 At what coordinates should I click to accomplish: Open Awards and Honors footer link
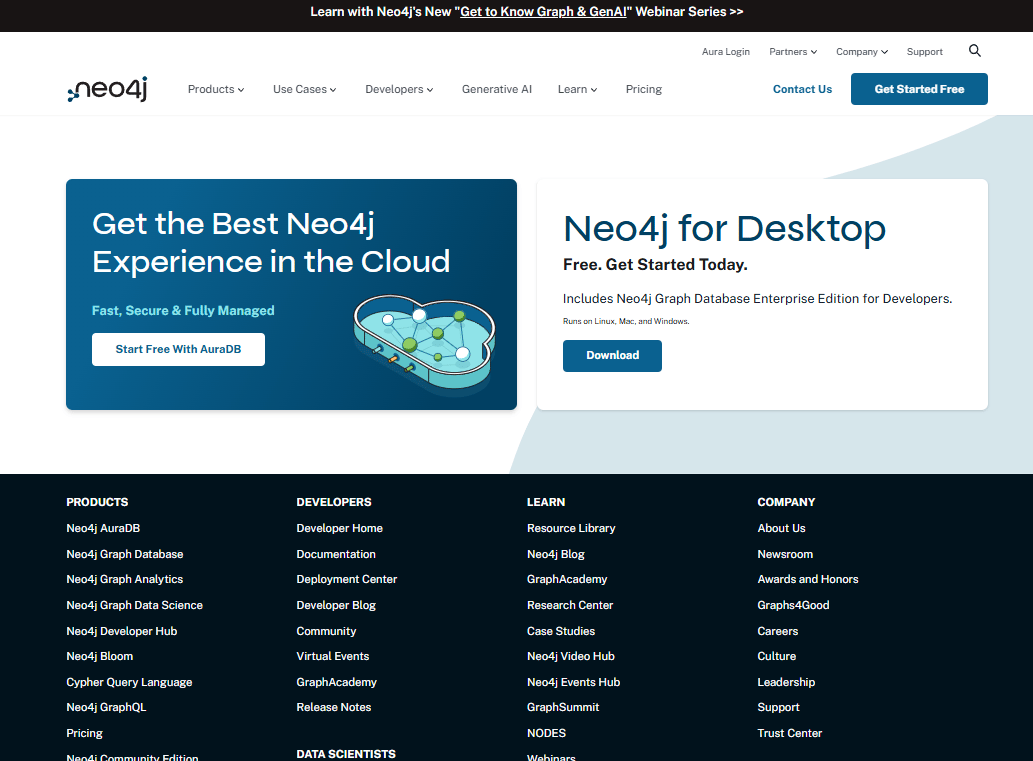coord(808,579)
